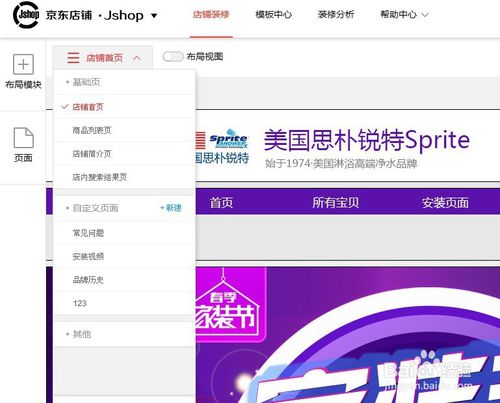Open the 京东店铺 Jshop dropdown arrow
Image resolution: width=500 pixels, height=403 pixels.
point(154,16)
